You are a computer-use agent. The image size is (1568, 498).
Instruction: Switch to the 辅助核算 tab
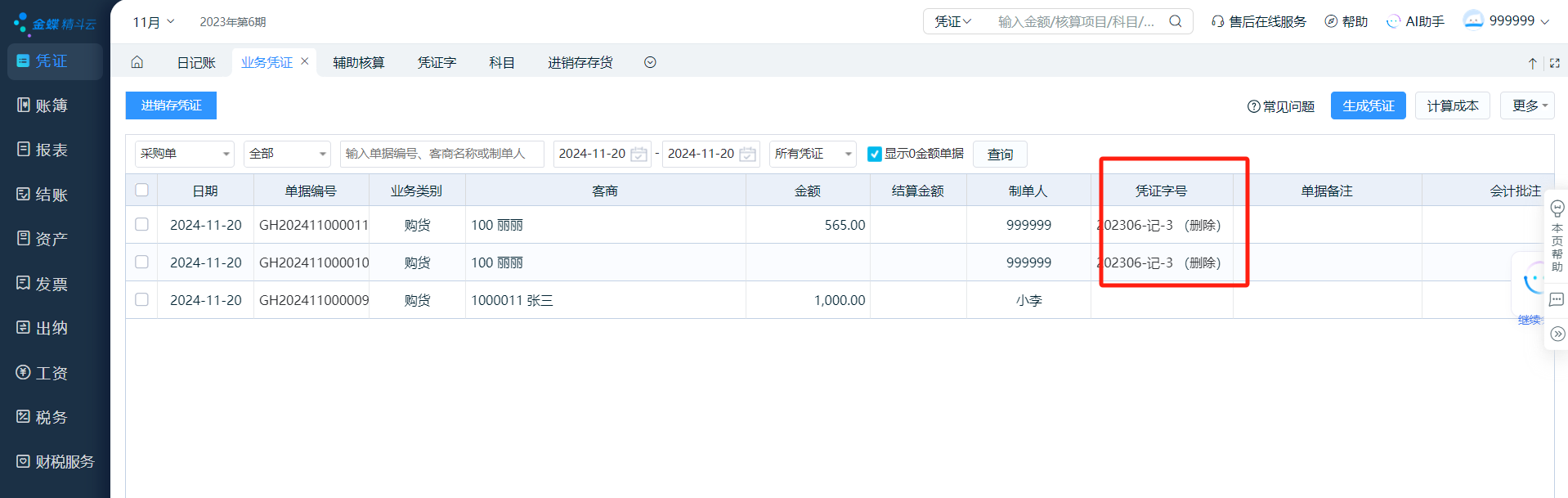tap(358, 62)
